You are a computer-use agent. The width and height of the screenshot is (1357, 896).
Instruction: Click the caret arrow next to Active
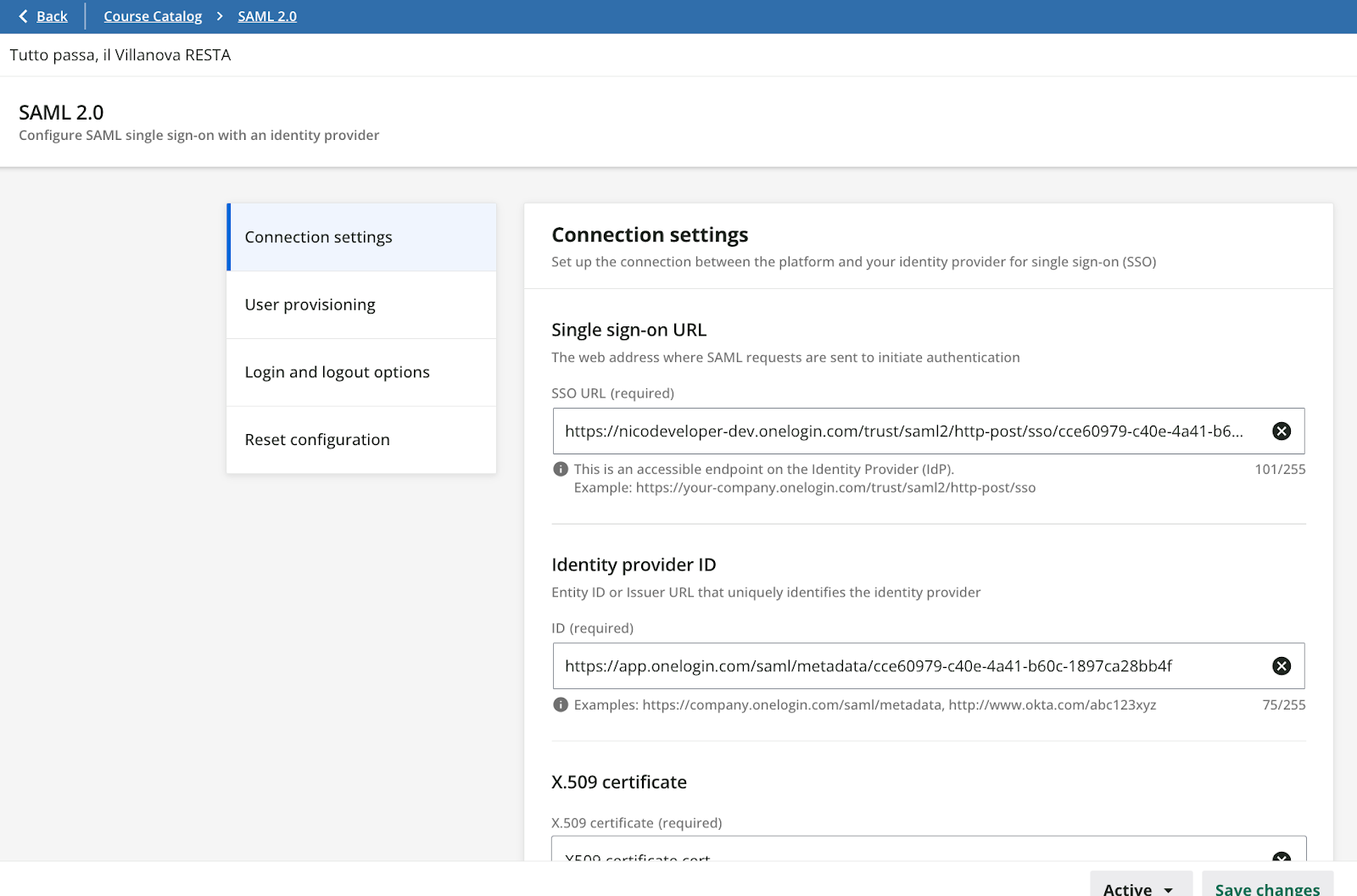pyautogui.click(x=1169, y=889)
